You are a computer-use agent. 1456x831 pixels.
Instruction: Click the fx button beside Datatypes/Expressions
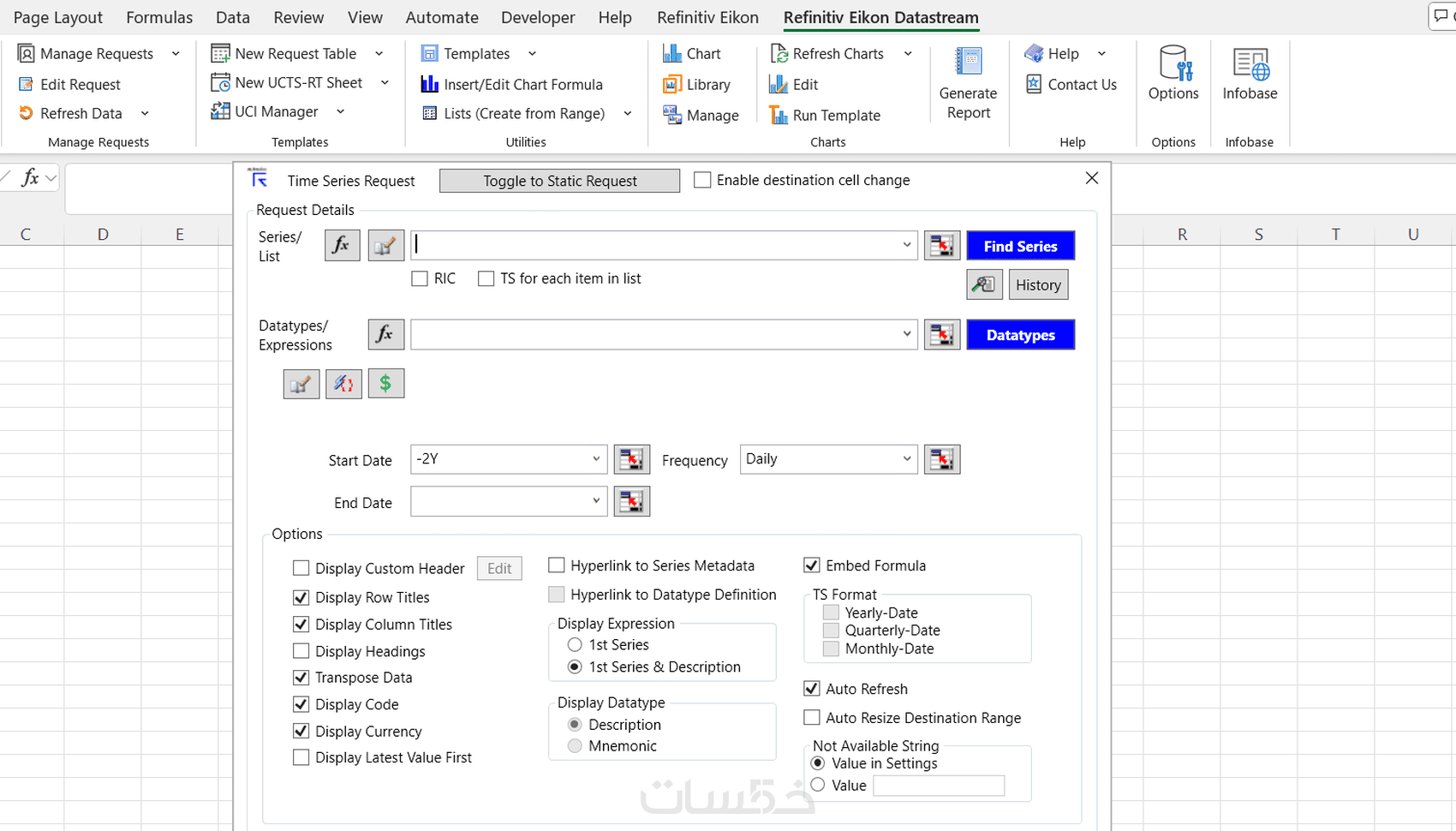pos(385,335)
